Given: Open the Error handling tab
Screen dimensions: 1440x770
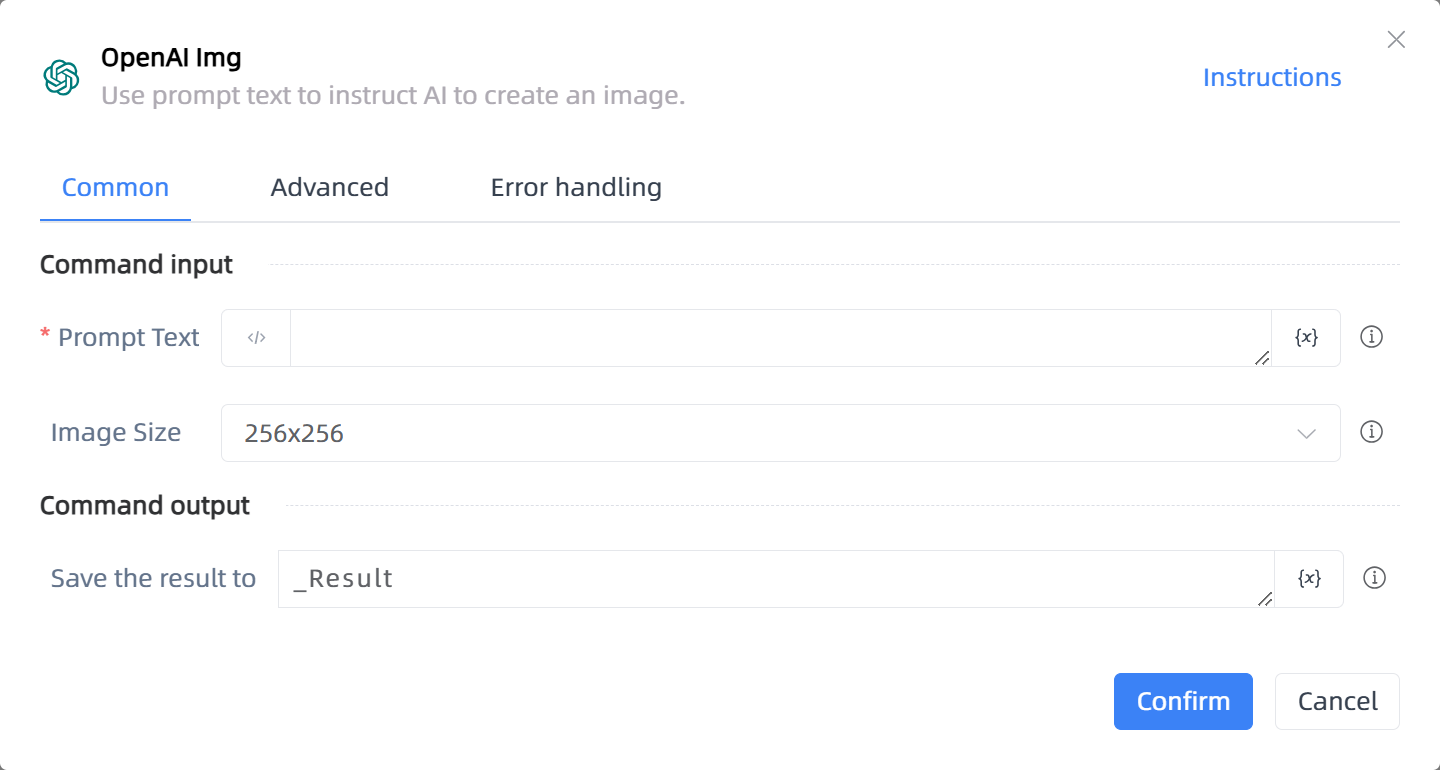Looking at the screenshot, I should 576,188.
